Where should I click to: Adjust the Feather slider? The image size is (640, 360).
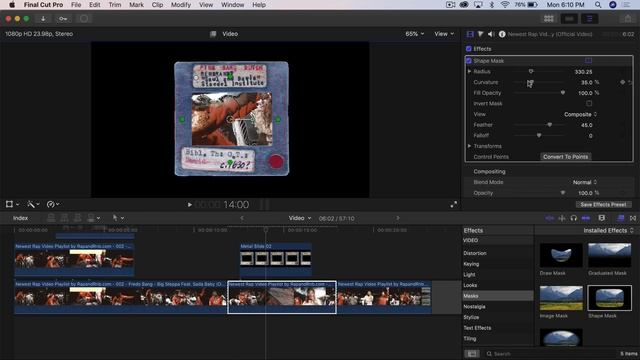[x=539, y=125]
